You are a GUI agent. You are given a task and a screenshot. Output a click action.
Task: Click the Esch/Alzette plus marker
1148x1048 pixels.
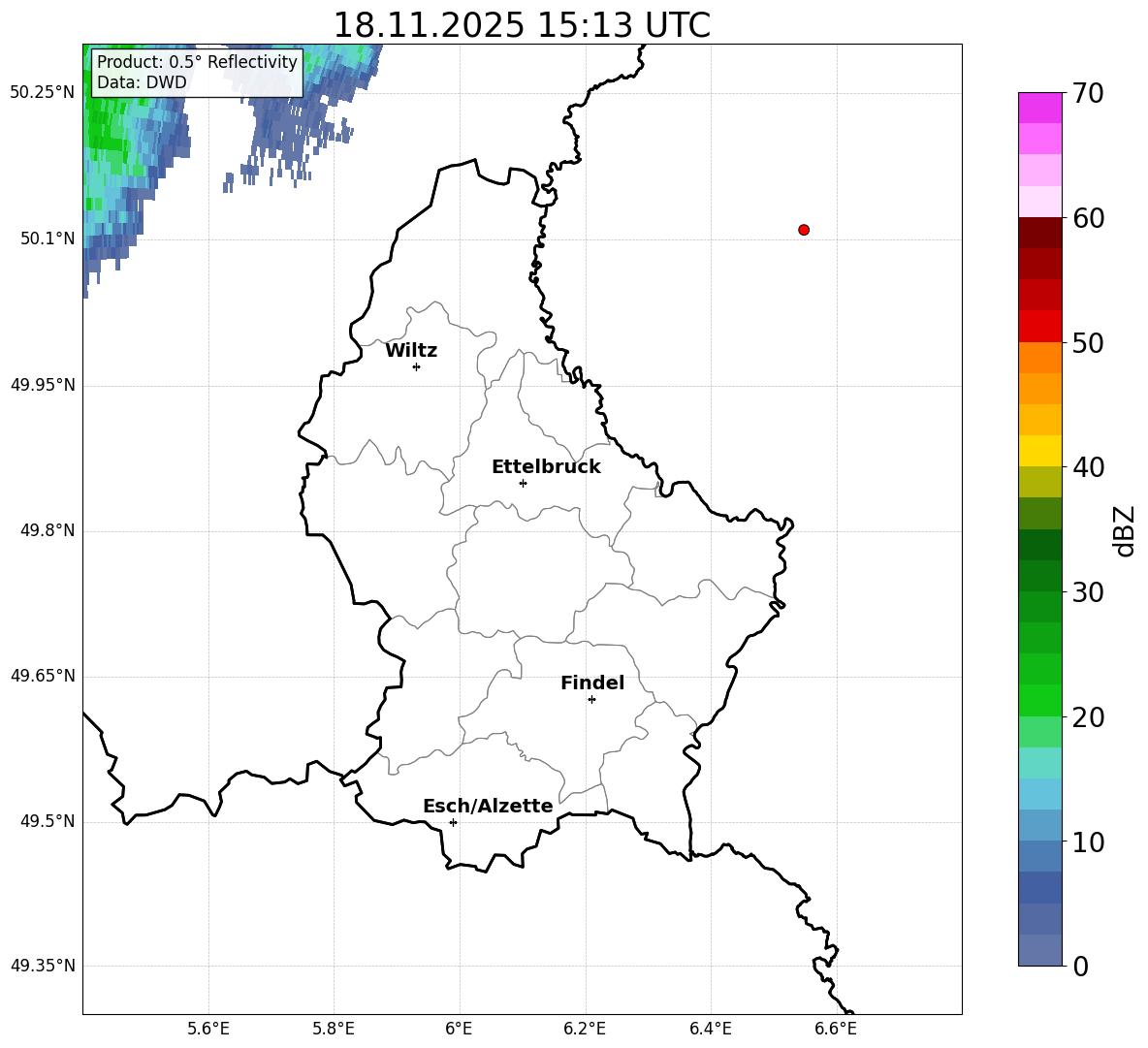click(453, 822)
